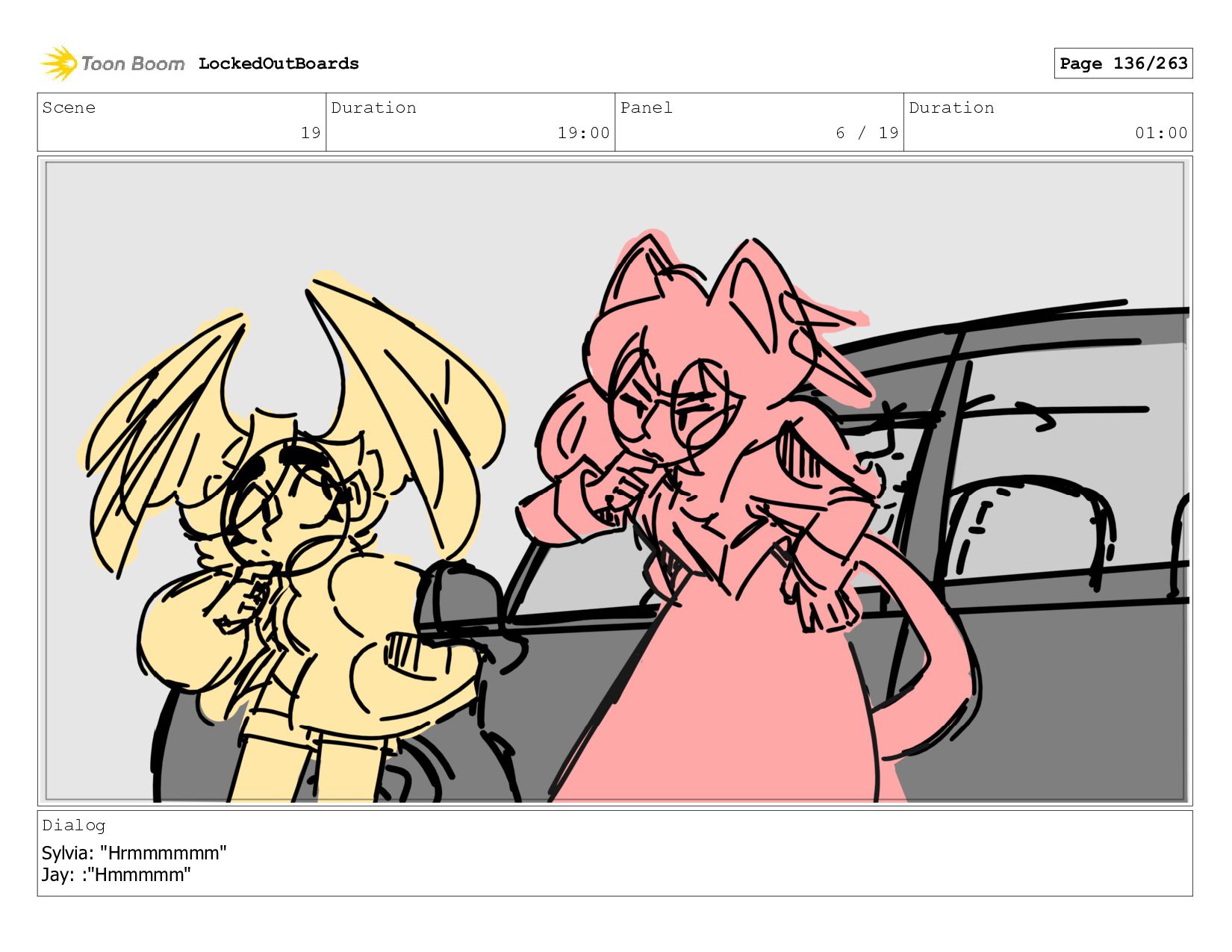Click Sylvia's dialog line "Hrmmmmmmm"
Screen dimensions: 1232x952
tap(134, 853)
